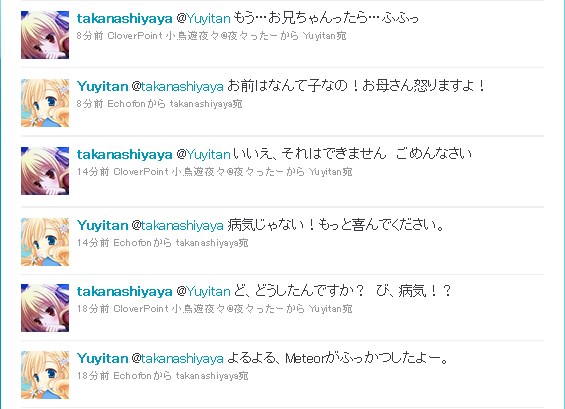Follow the @takanashiyaya mention in the お母さん tweet
This screenshot has width=565, height=409.
coord(177,86)
